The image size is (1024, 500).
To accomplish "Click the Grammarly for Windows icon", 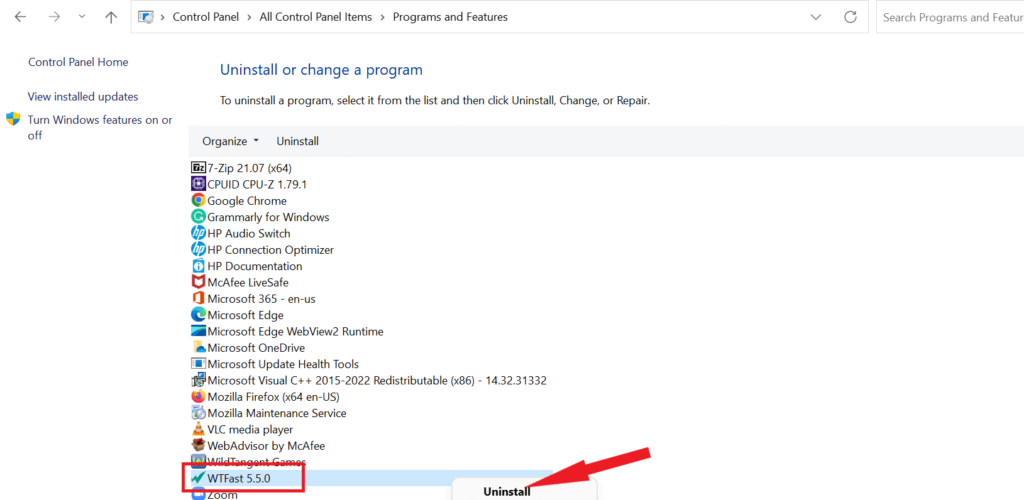I will pyautogui.click(x=198, y=217).
